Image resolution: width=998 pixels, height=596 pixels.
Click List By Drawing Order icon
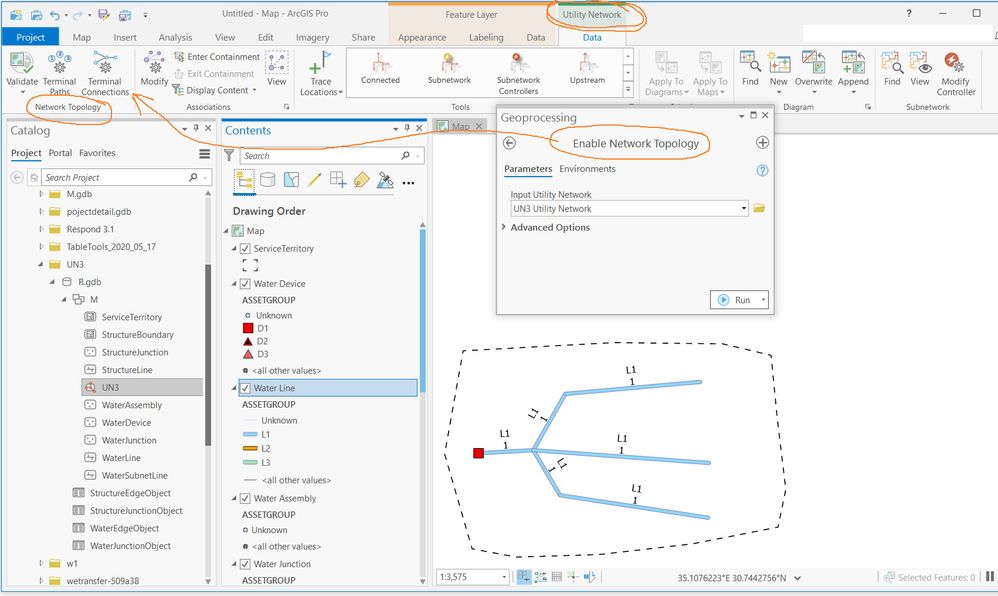coord(244,181)
